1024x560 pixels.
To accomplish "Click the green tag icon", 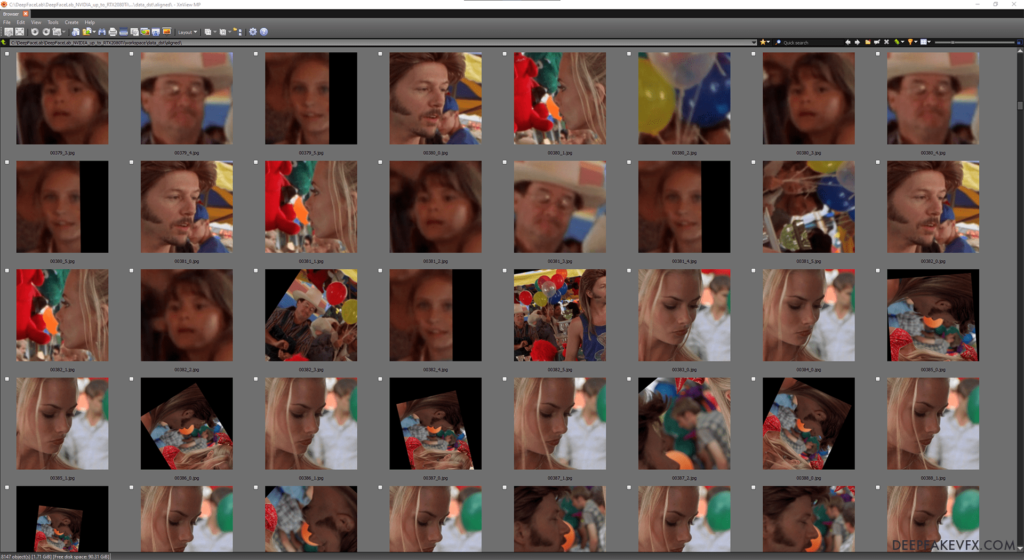I will 896,42.
